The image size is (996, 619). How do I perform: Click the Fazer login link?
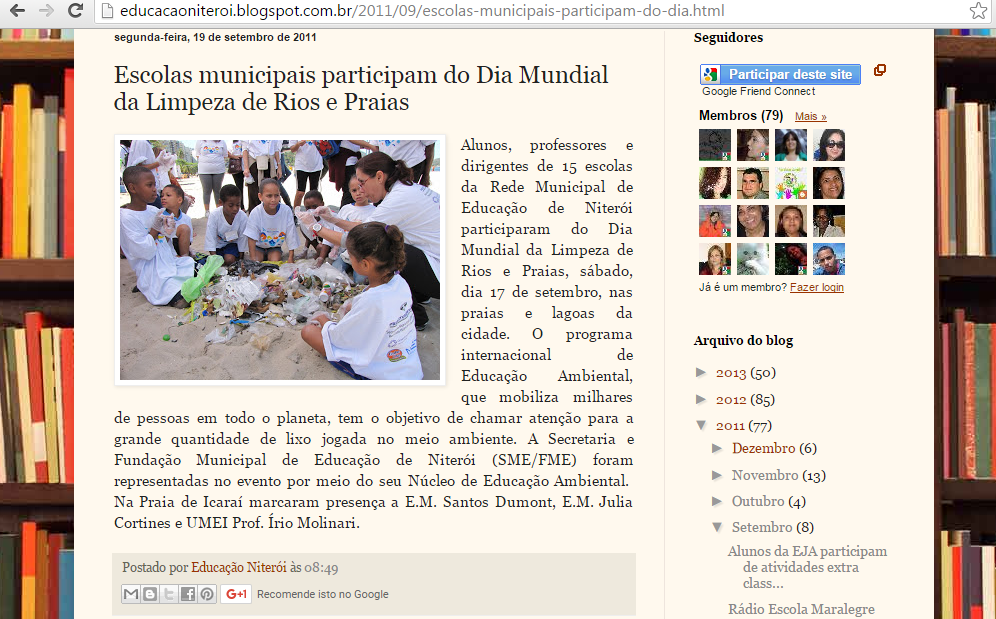(x=817, y=287)
